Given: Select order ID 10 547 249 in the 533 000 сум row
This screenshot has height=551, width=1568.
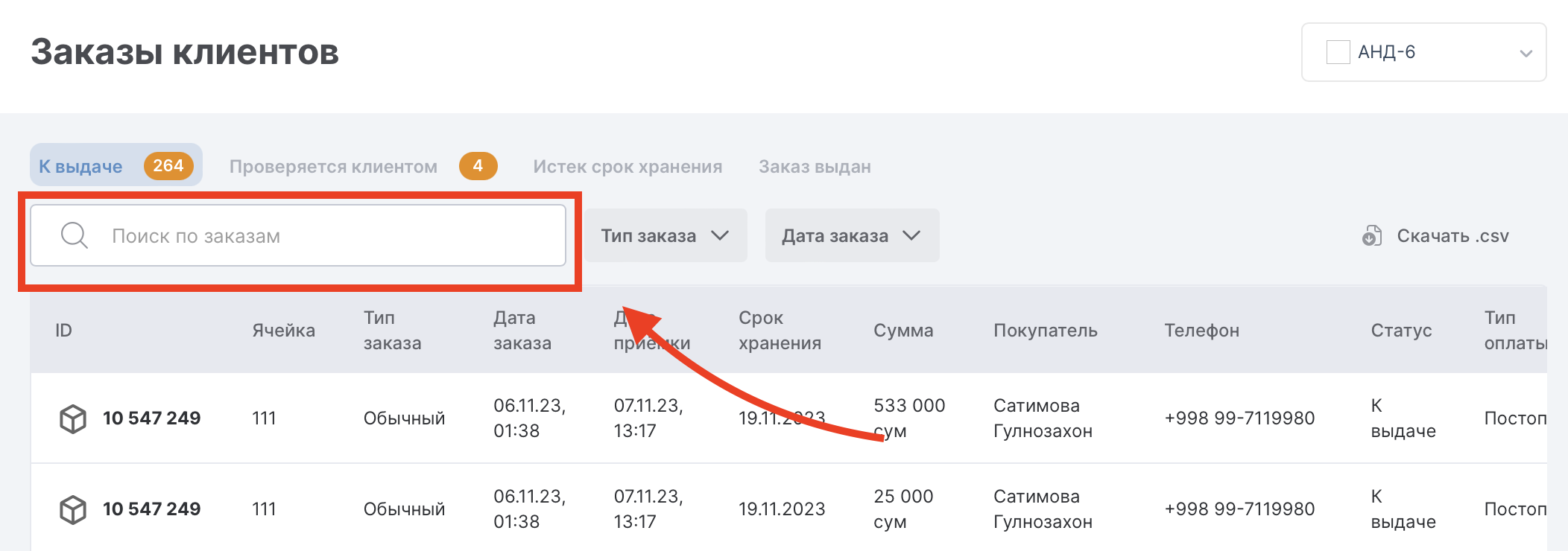Looking at the screenshot, I should tap(152, 418).
